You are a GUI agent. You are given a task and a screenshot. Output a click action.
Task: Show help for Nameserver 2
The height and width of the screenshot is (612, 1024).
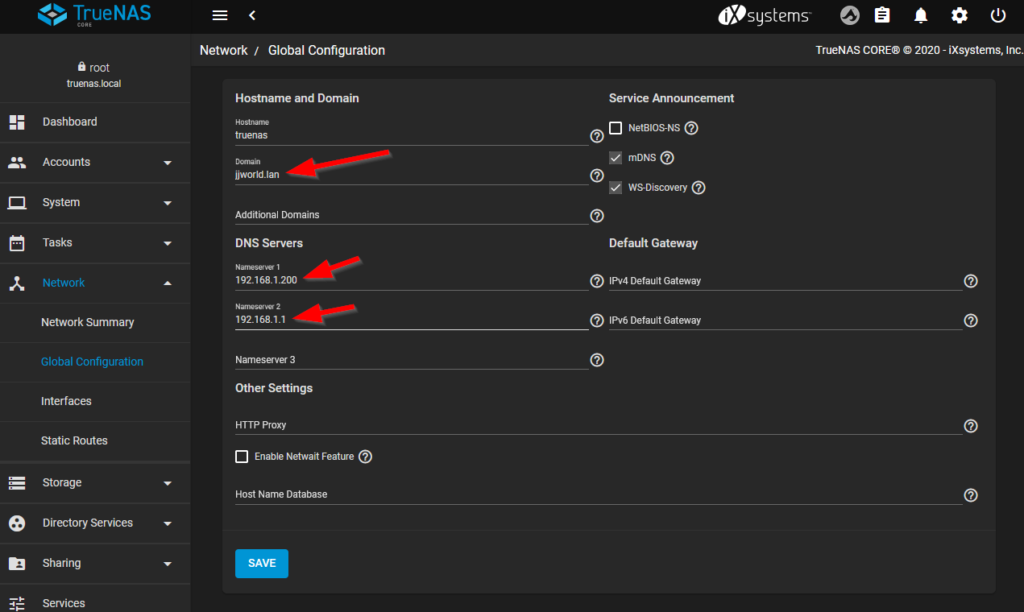597,321
